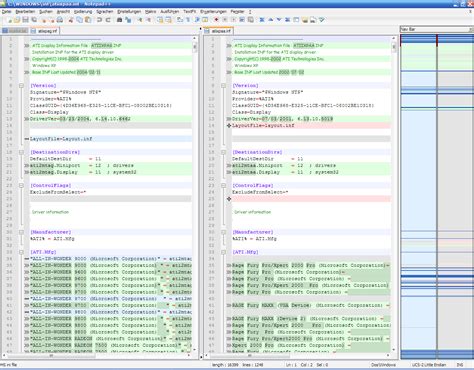
Task: Collapse [ControlFlags] section in right pane
Action: (x=224, y=186)
